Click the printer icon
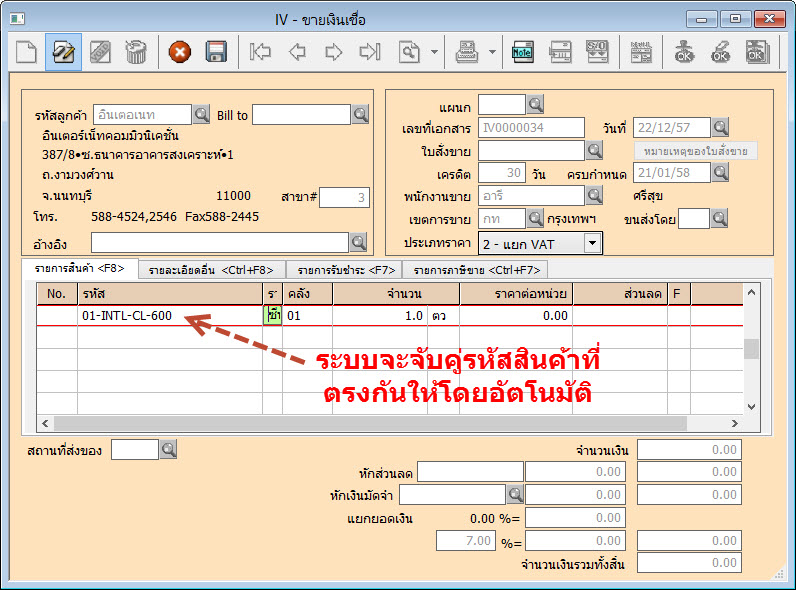Image resolution: width=796 pixels, height=590 pixels. (x=467, y=52)
